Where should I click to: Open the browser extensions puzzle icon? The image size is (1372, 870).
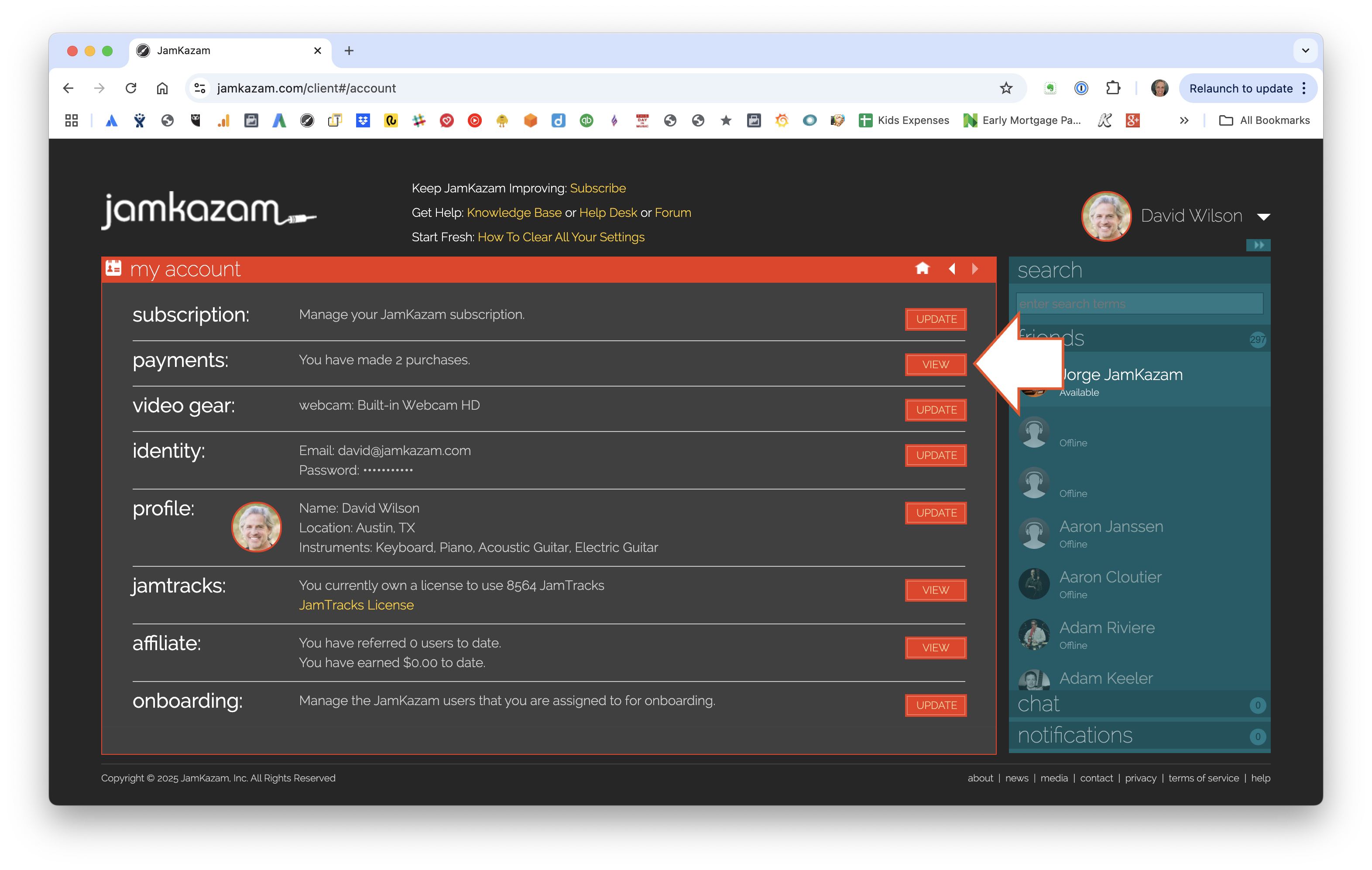coord(1112,88)
